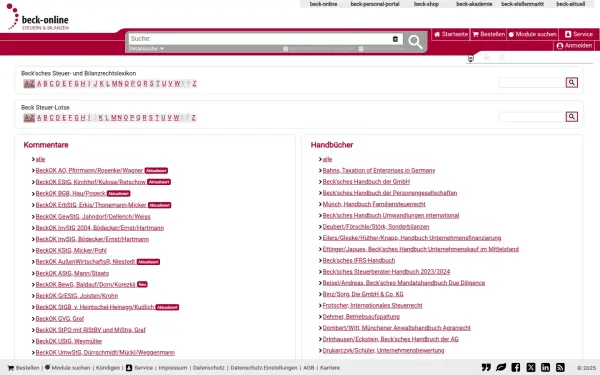This screenshot has width=600, height=375.
Task: Open BeckOK UStG, Weymüller
Action: [69, 341]
